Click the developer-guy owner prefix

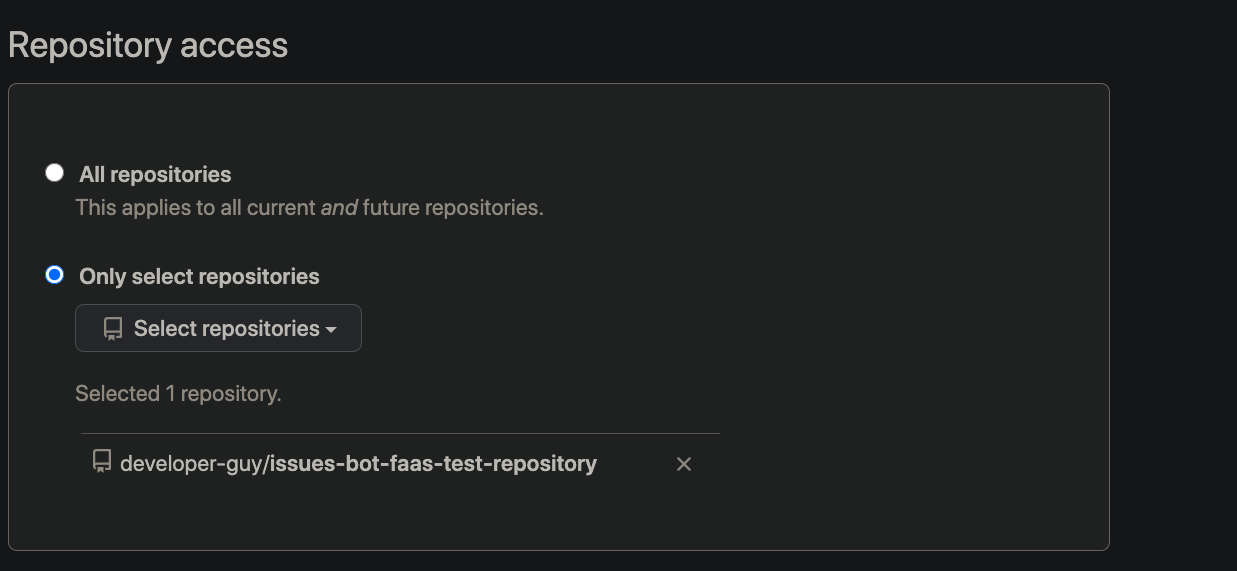(x=190, y=464)
